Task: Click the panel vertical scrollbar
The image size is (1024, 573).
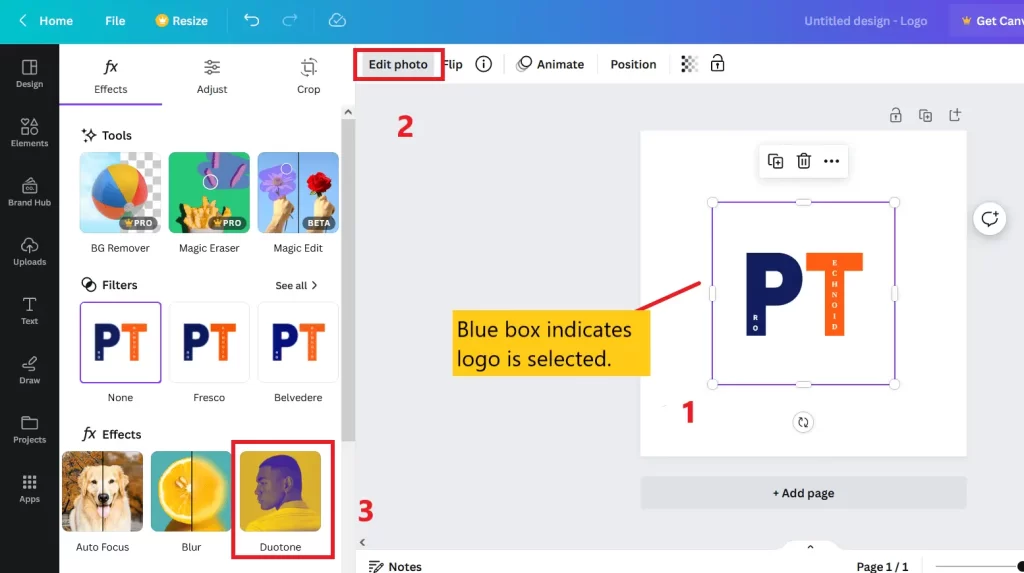Action: (x=348, y=281)
